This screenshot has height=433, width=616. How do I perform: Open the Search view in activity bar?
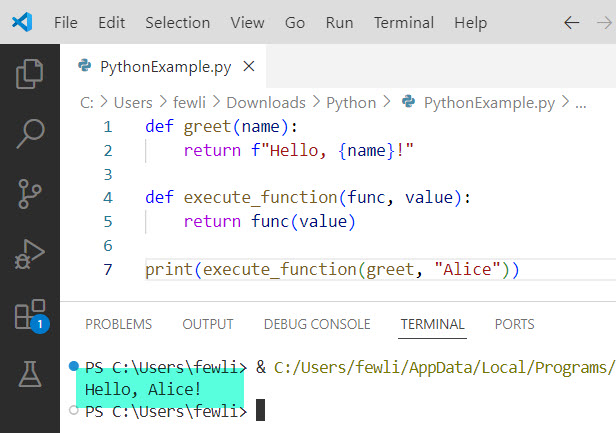[x=30, y=134]
